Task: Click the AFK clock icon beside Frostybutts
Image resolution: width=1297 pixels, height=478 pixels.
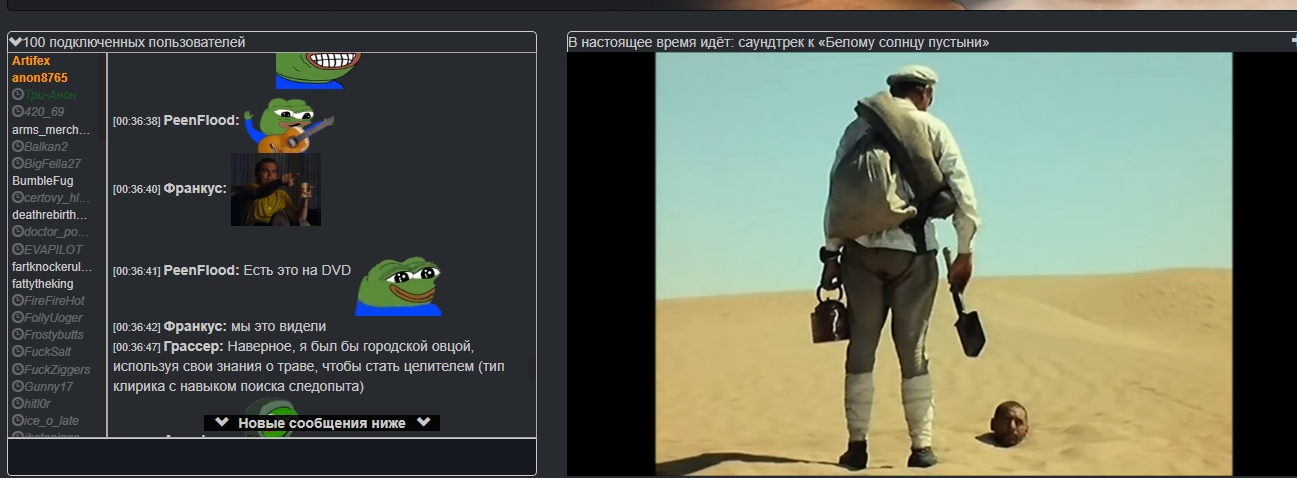Action: point(18,335)
